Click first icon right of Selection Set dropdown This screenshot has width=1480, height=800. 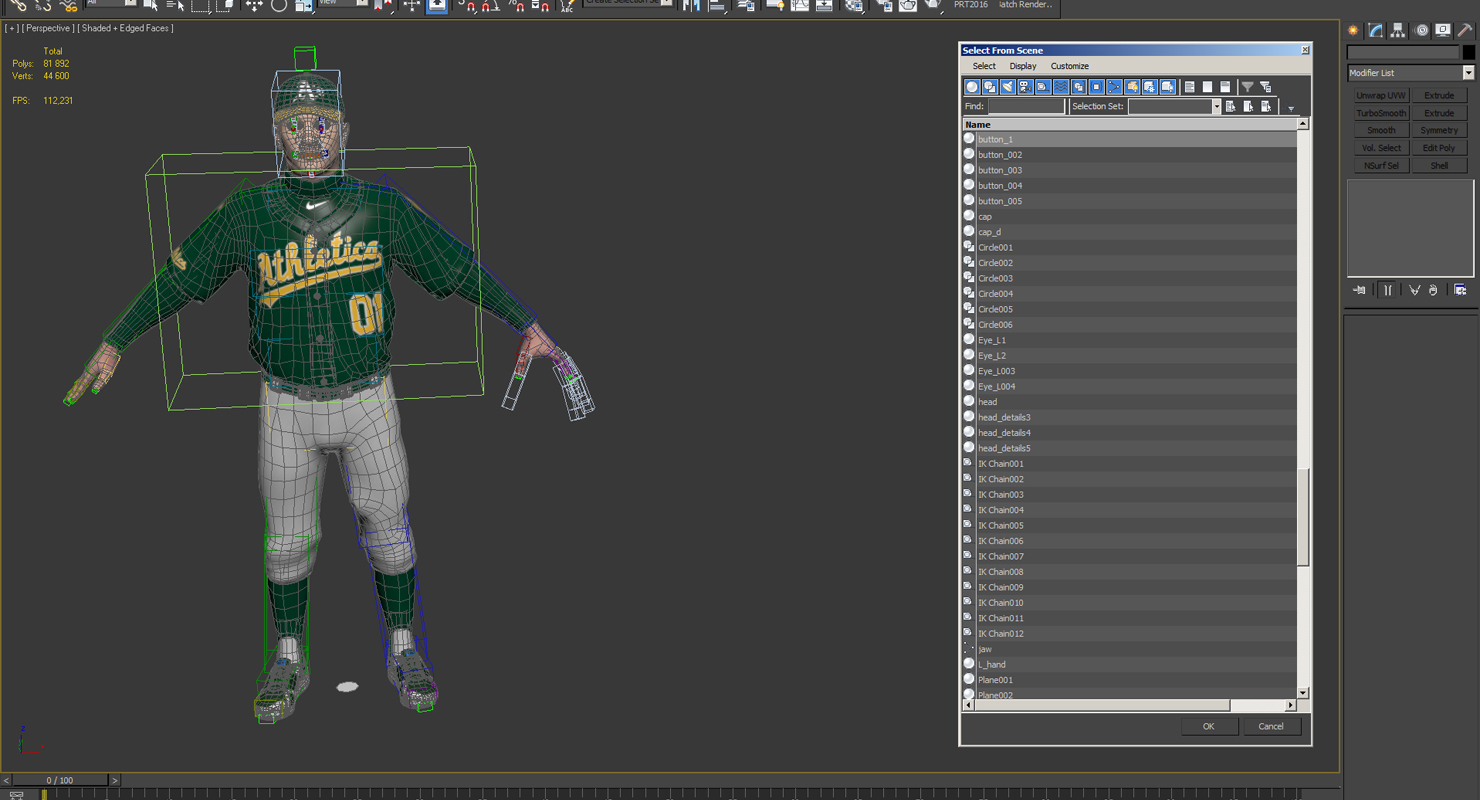pos(1231,106)
